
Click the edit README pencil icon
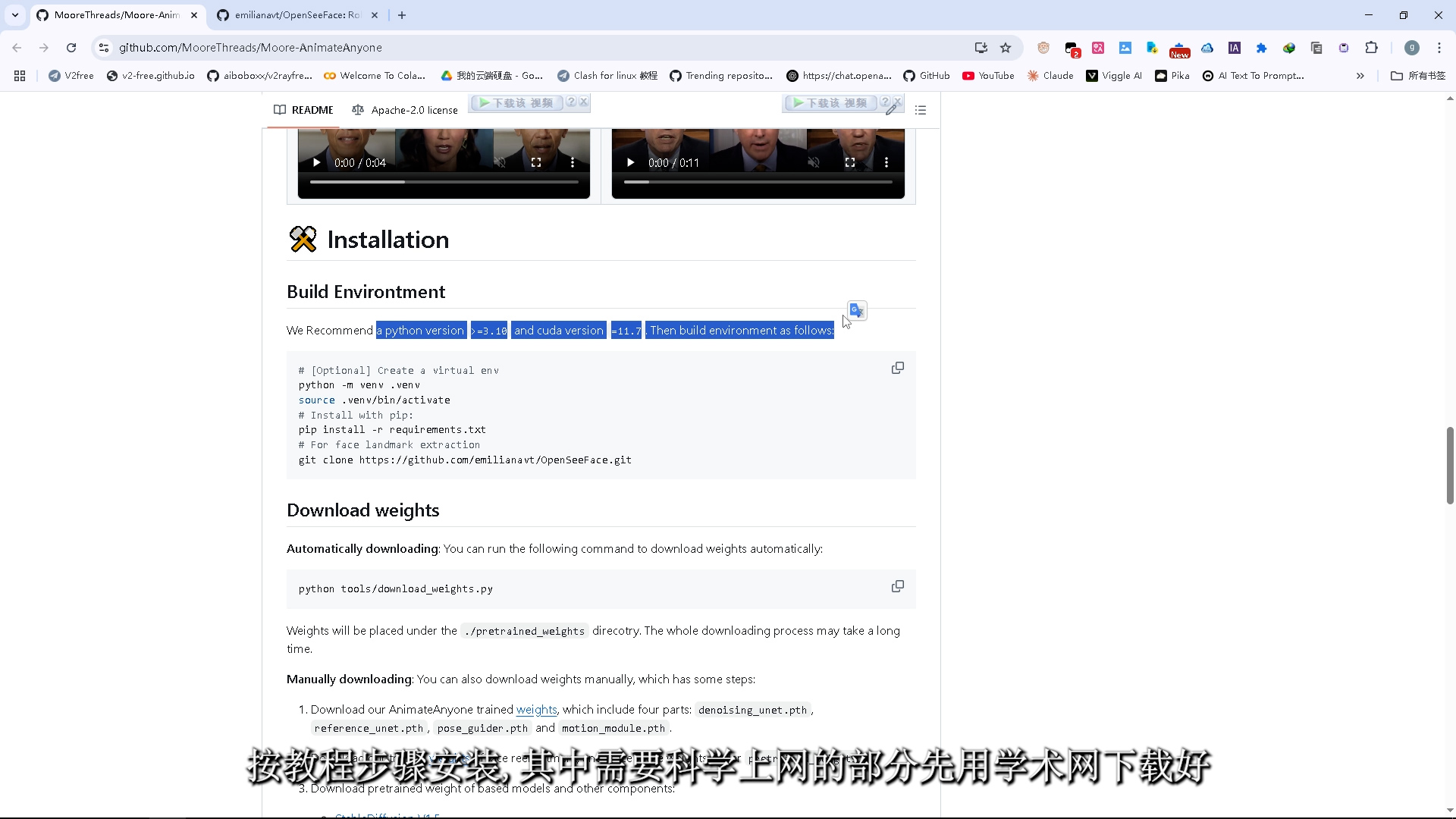tap(892, 110)
